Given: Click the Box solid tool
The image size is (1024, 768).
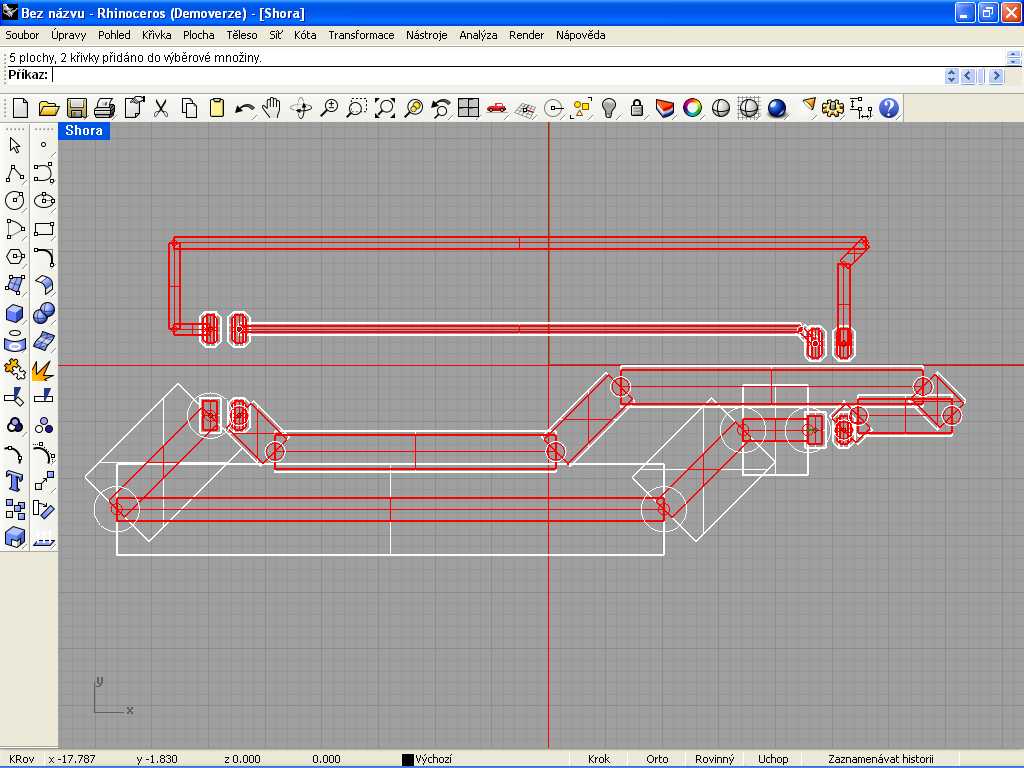Looking at the screenshot, I should pos(15,313).
